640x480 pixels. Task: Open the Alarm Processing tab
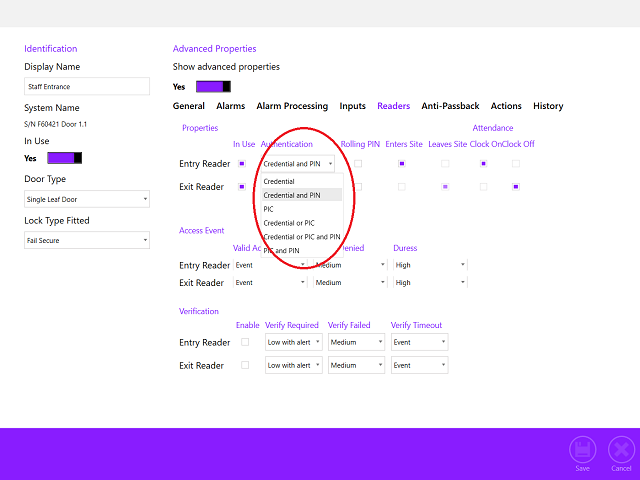coord(292,106)
